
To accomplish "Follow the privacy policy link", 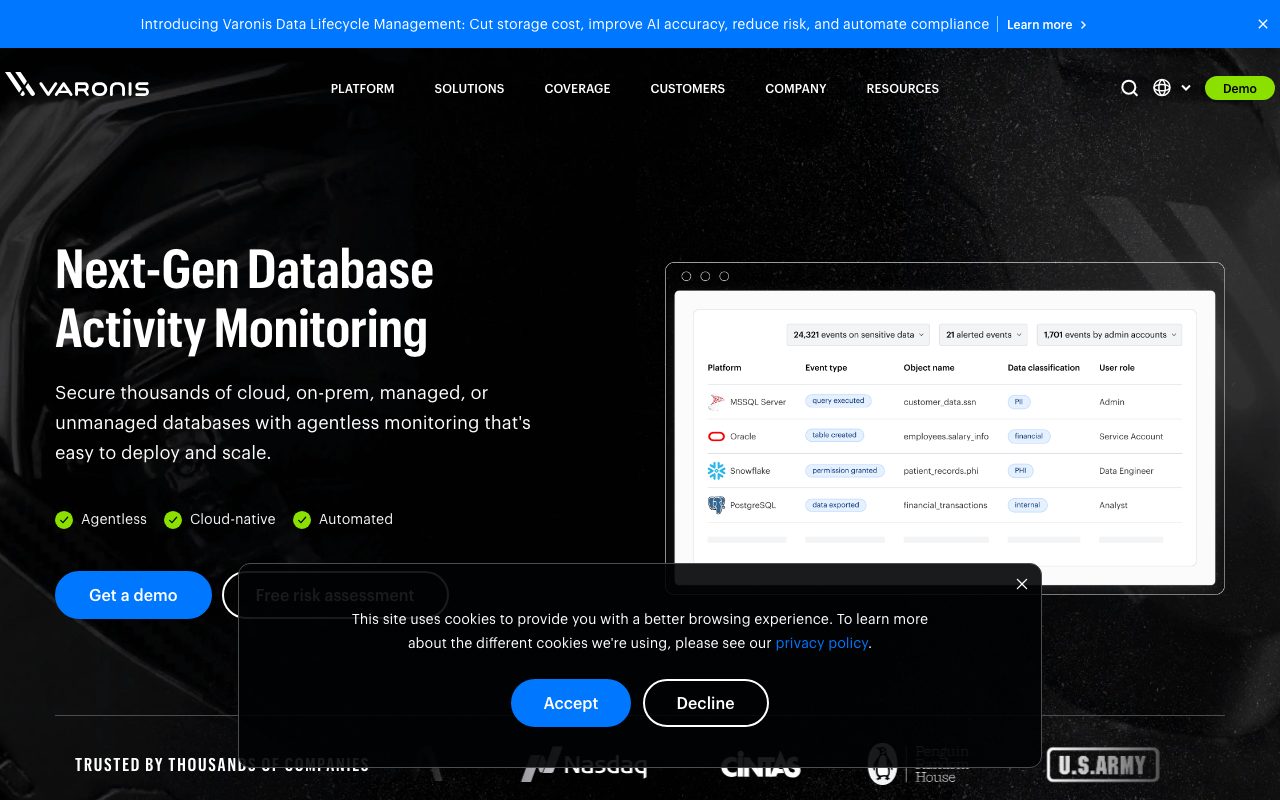I will [x=822, y=643].
